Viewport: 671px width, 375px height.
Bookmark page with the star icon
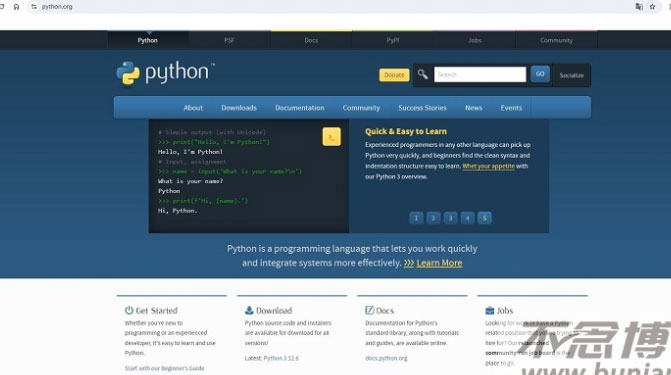[x=652, y=6]
